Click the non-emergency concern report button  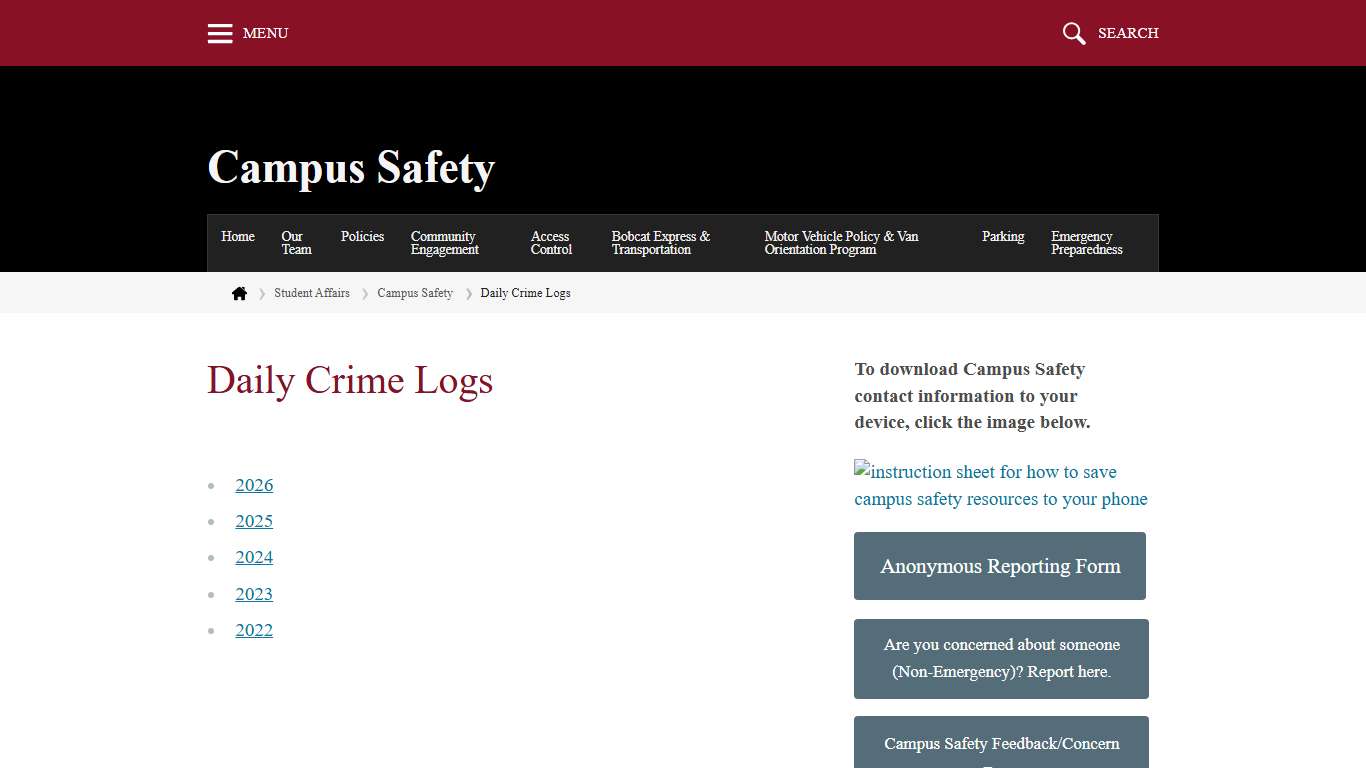tap(1000, 658)
